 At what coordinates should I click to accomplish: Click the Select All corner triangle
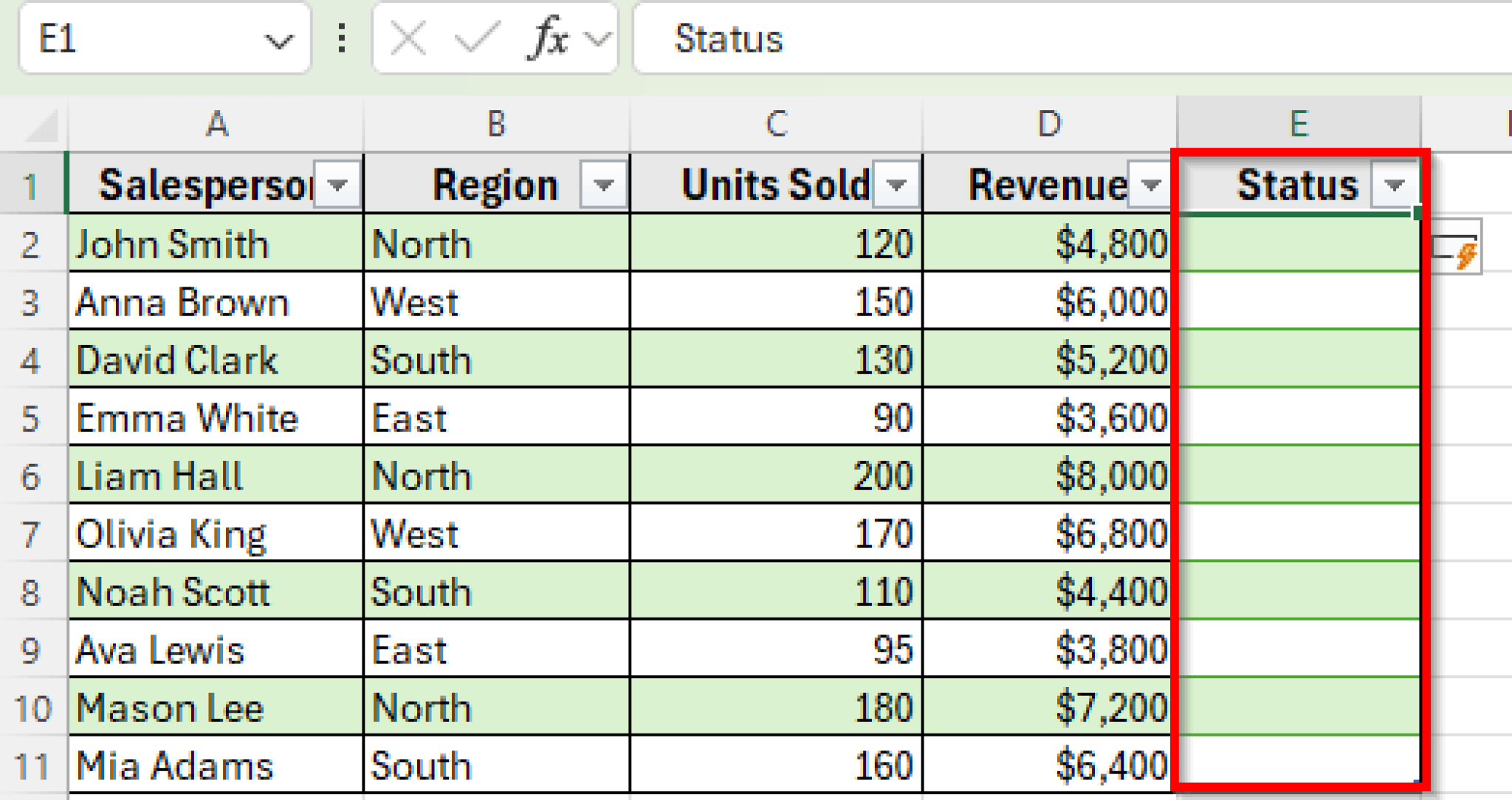pyautogui.click(x=42, y=126)
